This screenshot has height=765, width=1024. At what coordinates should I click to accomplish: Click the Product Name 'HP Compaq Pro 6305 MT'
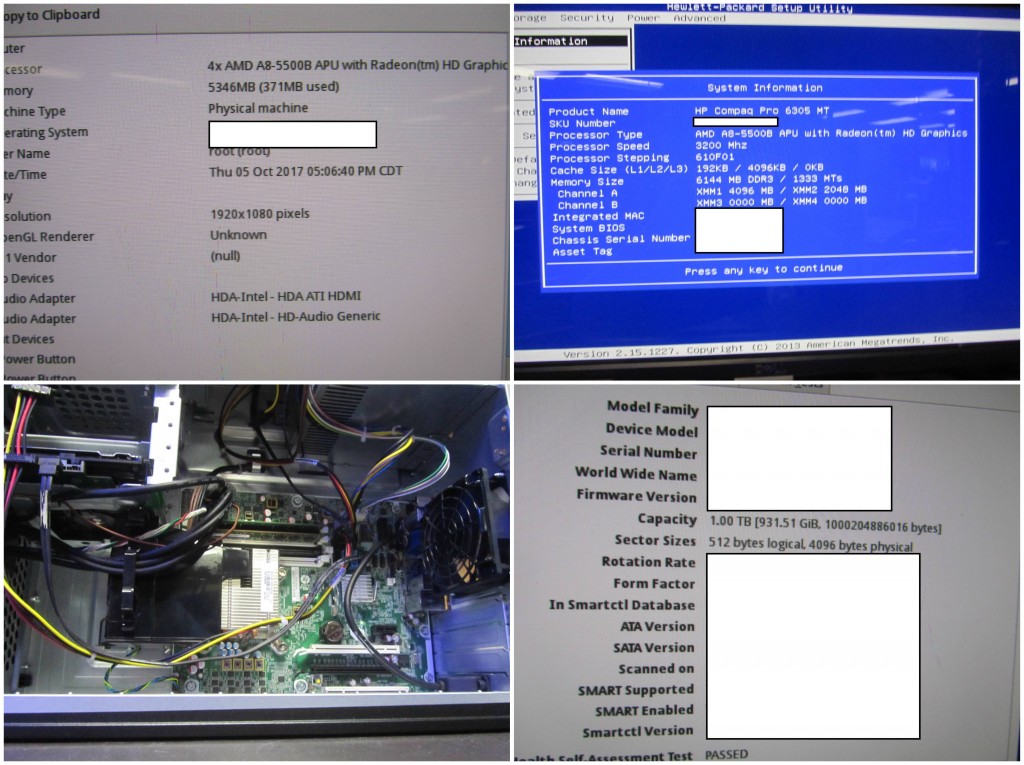(x=761, y=110)
